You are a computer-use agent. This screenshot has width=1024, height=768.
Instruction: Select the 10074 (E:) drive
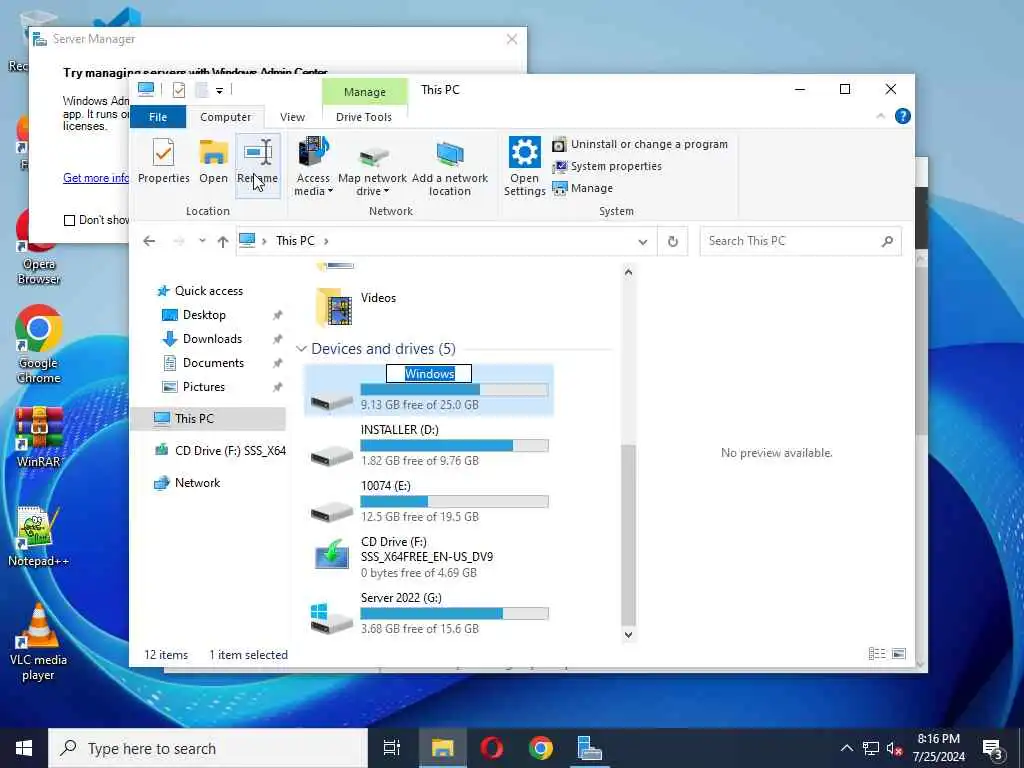point(428,502)
